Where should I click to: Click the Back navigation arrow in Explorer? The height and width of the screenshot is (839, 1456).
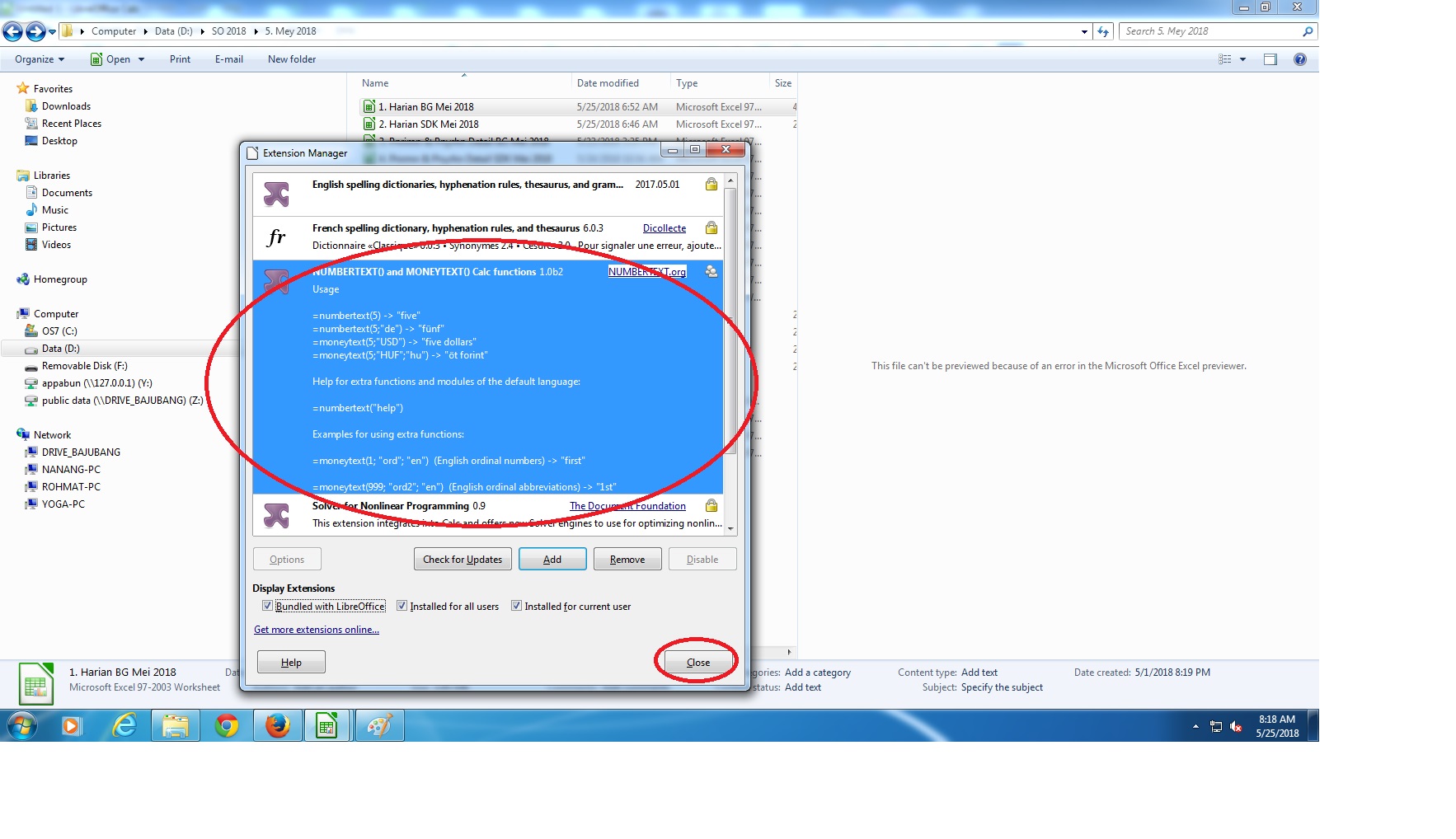tap(12, 31)
